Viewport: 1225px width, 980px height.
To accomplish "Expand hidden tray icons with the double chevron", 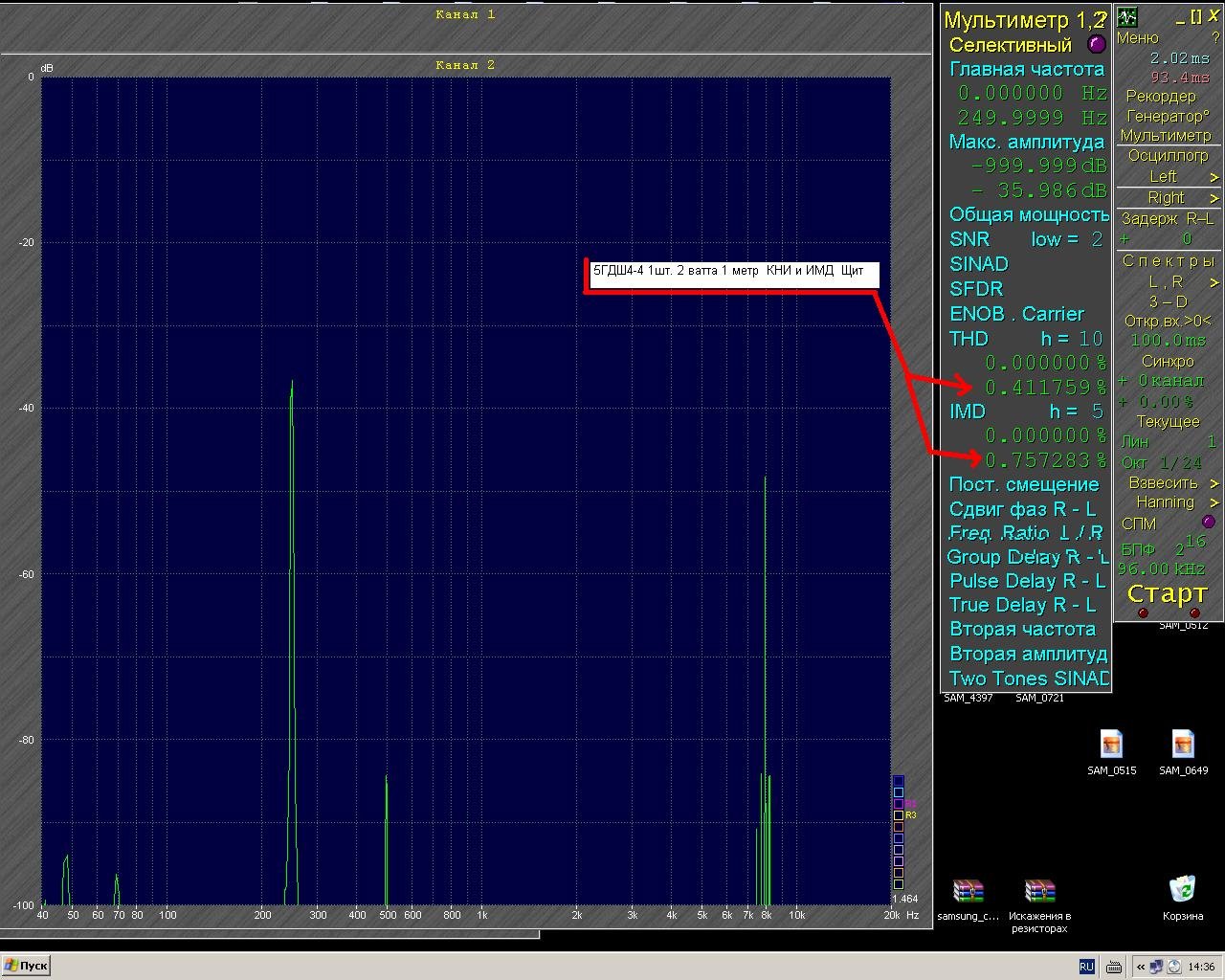I will [x=1141, y=967].
